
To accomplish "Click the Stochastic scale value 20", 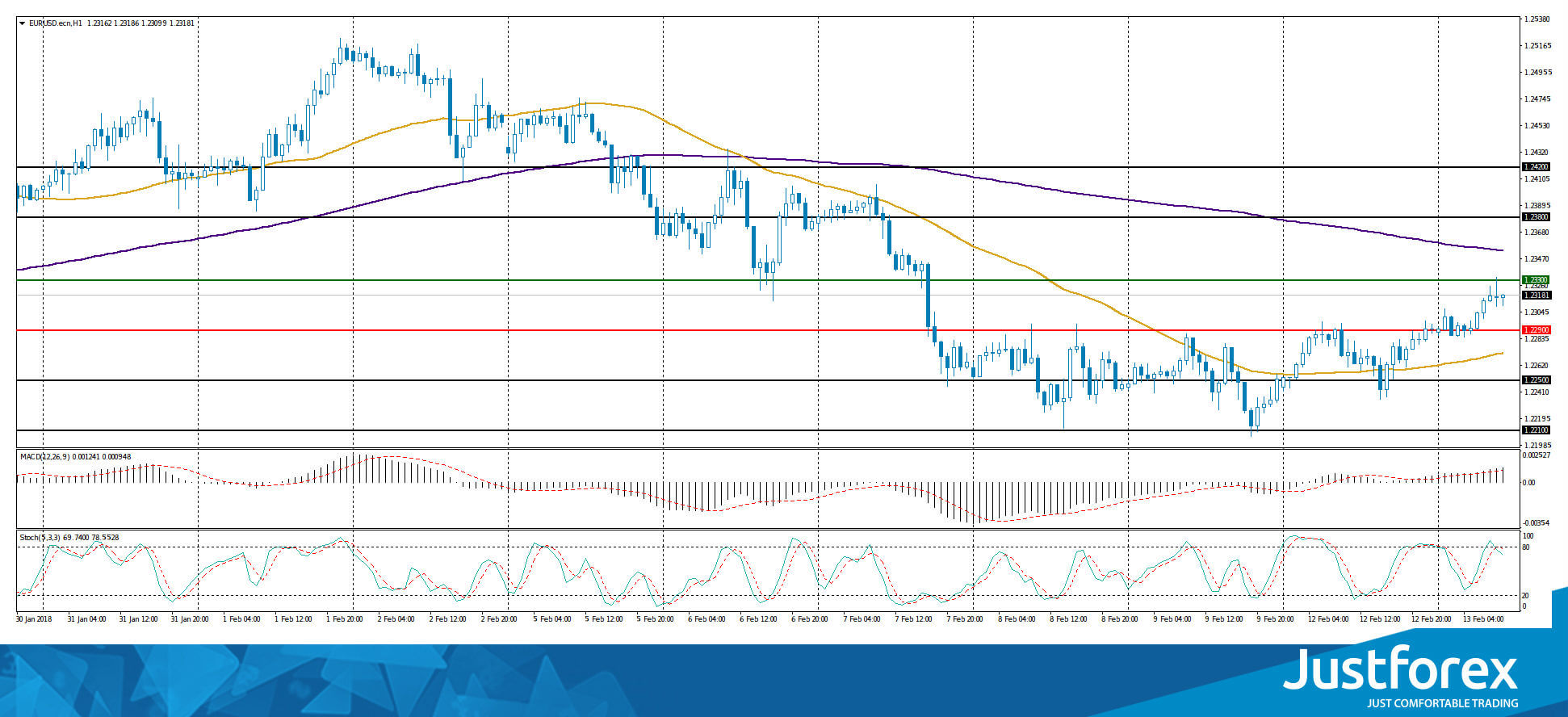I will 1526,596.
